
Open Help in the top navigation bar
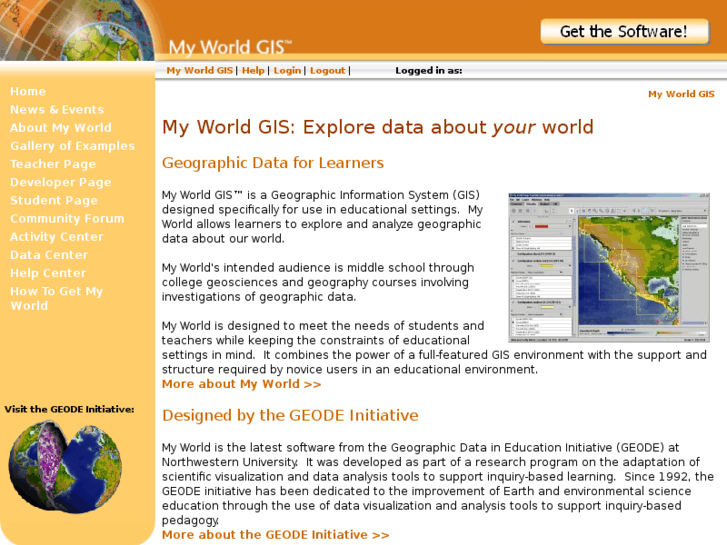point(253,71)
